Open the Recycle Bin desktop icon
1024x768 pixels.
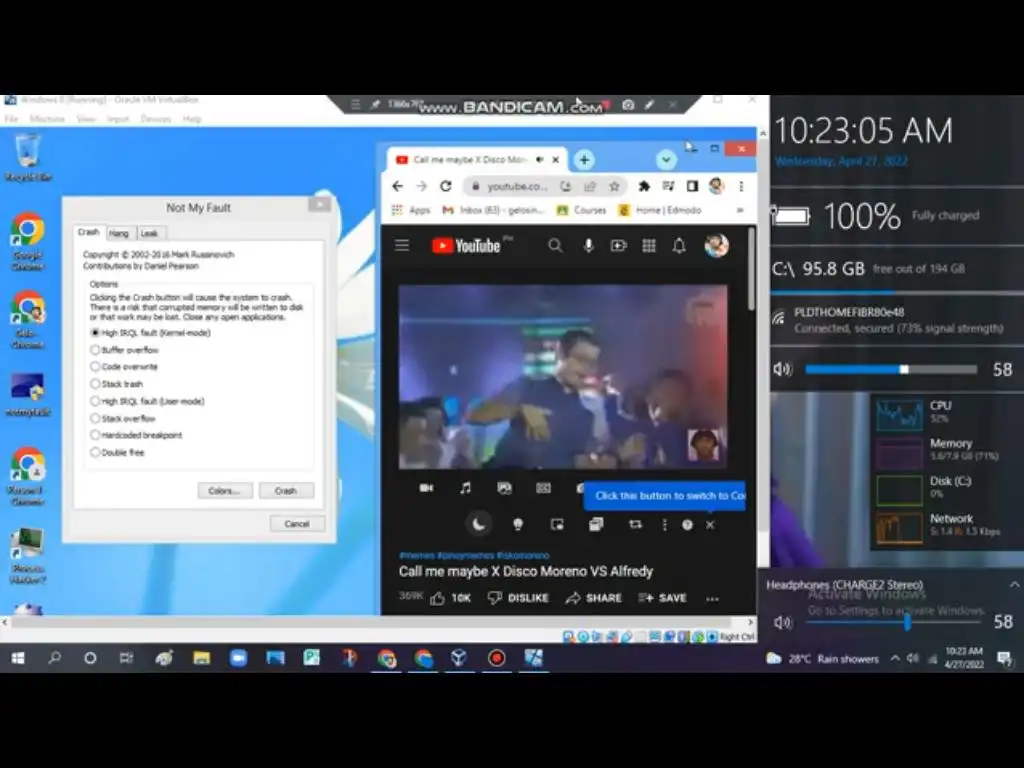27,157
